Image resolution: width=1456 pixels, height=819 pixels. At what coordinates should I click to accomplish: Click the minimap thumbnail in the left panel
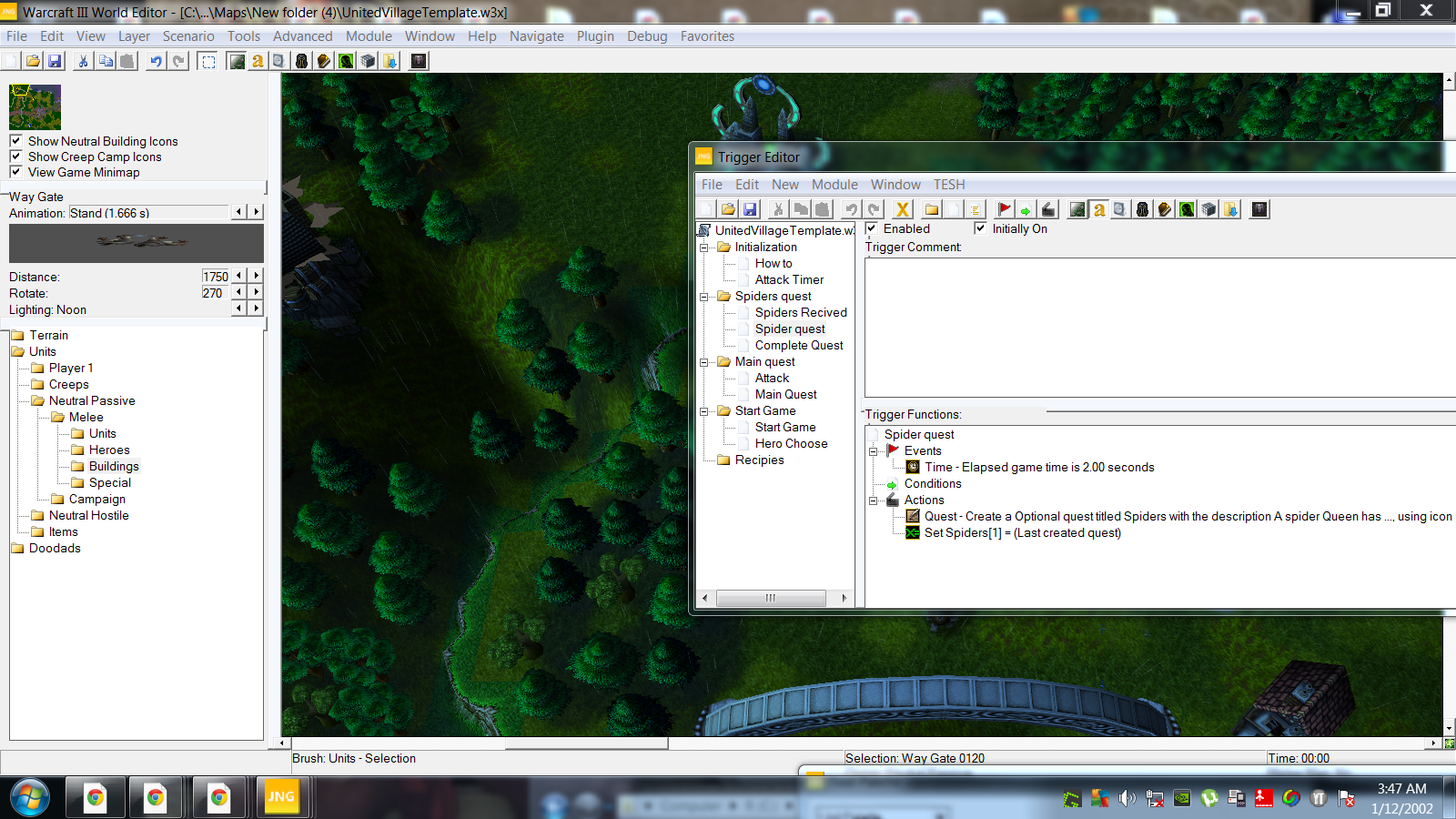click(35, 107)
